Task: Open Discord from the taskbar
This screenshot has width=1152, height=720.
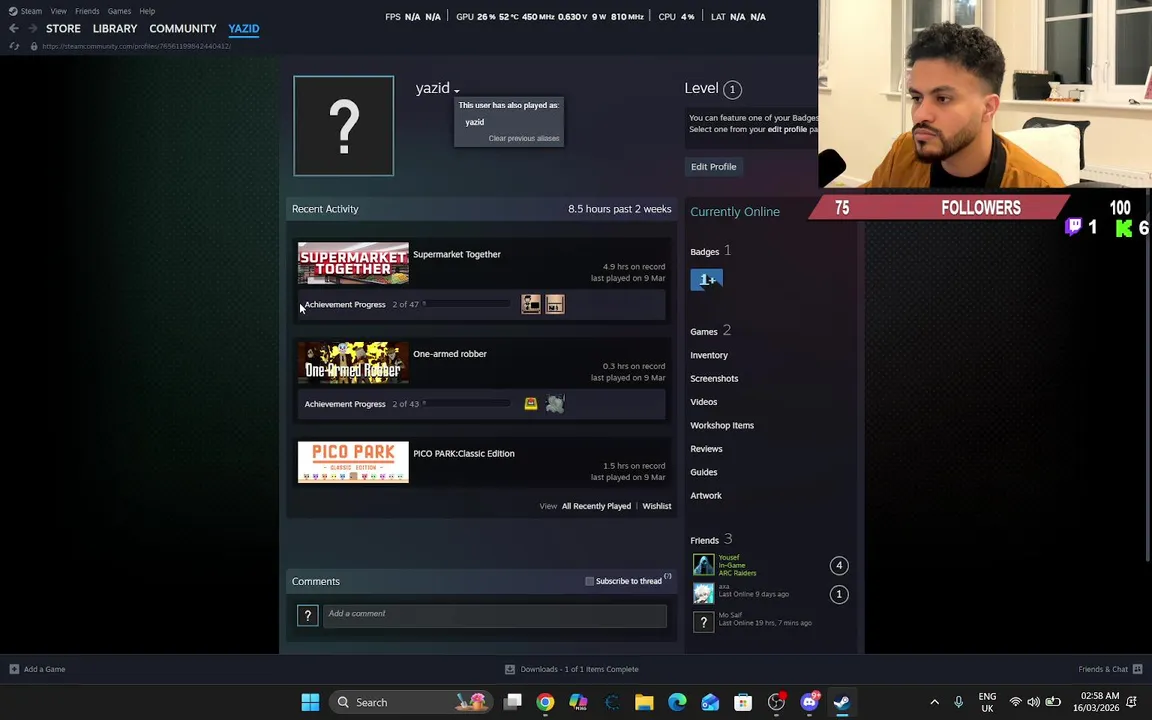Action: [x=809, y=702]
